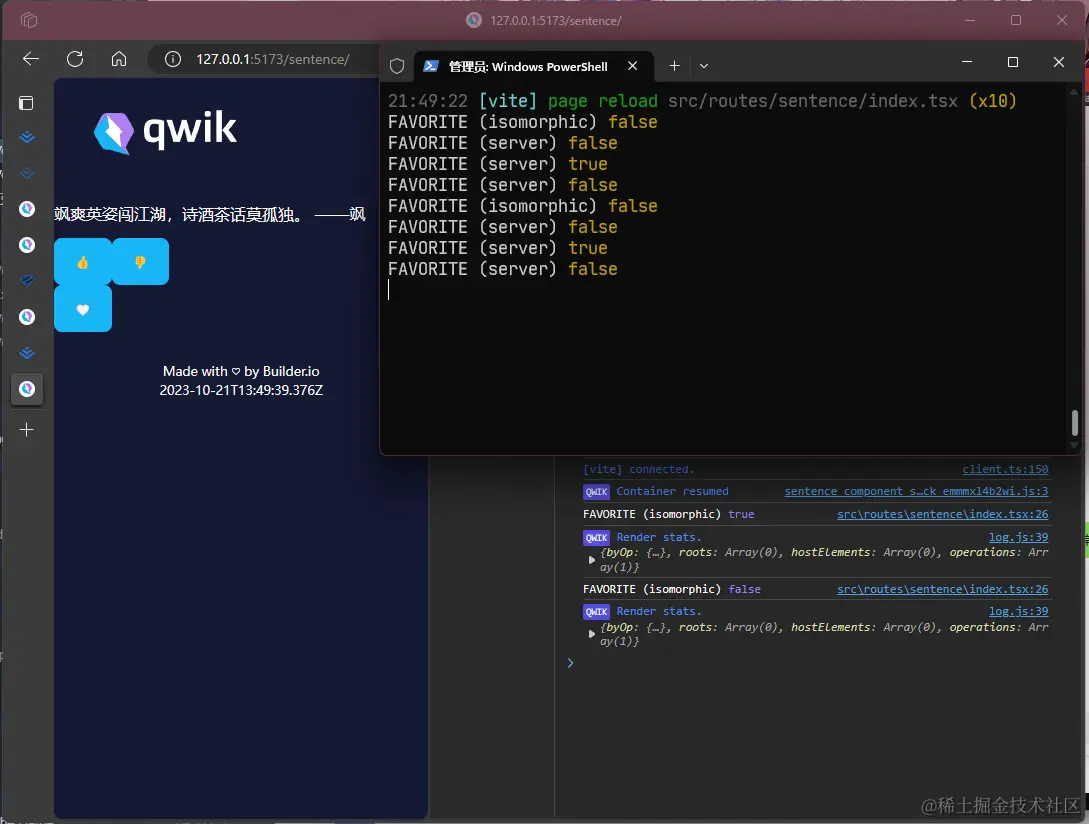The height and width of the screenshot is (824, 1089).
Task: Click the QWIK badge beside Container resumed
Action: click(x=597, y=492)
